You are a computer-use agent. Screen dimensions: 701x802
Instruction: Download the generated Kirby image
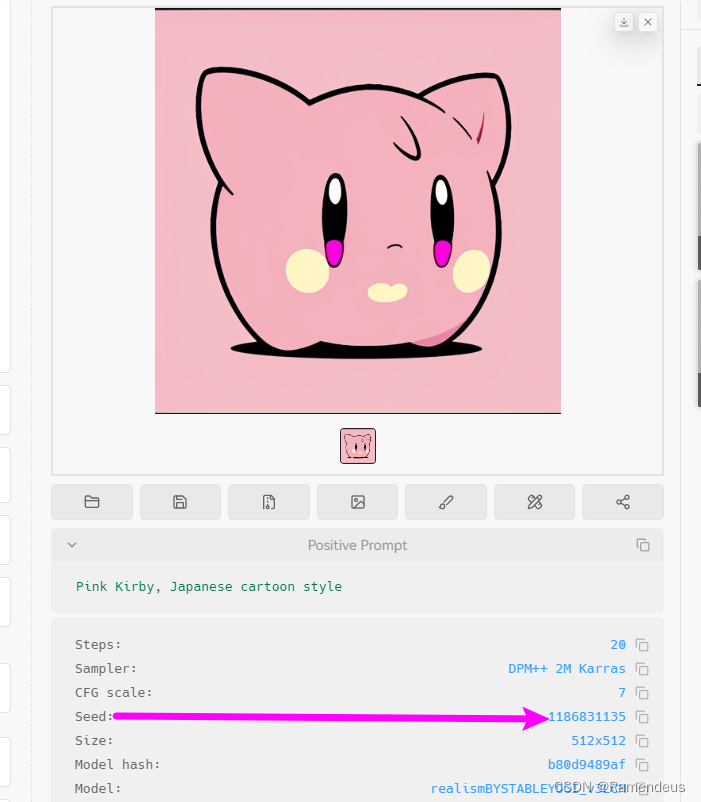click(x=624, y=23)
